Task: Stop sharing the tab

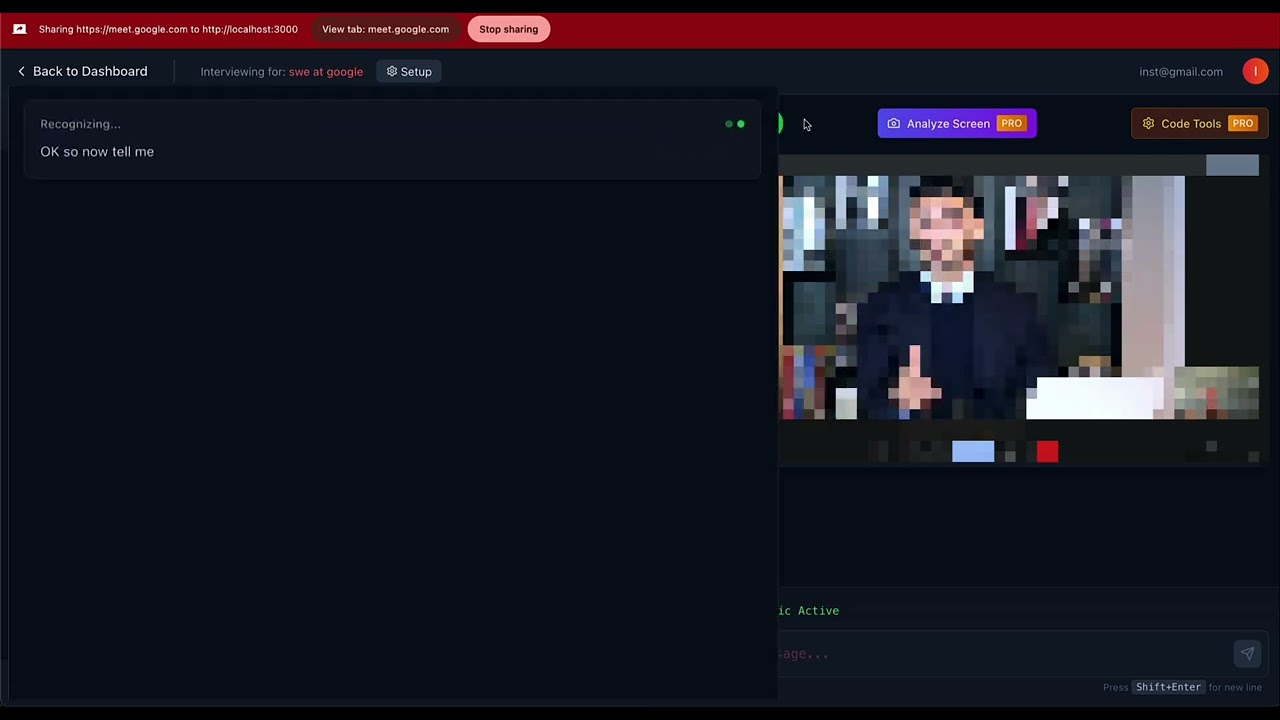Action: click(x=508, y=29)
